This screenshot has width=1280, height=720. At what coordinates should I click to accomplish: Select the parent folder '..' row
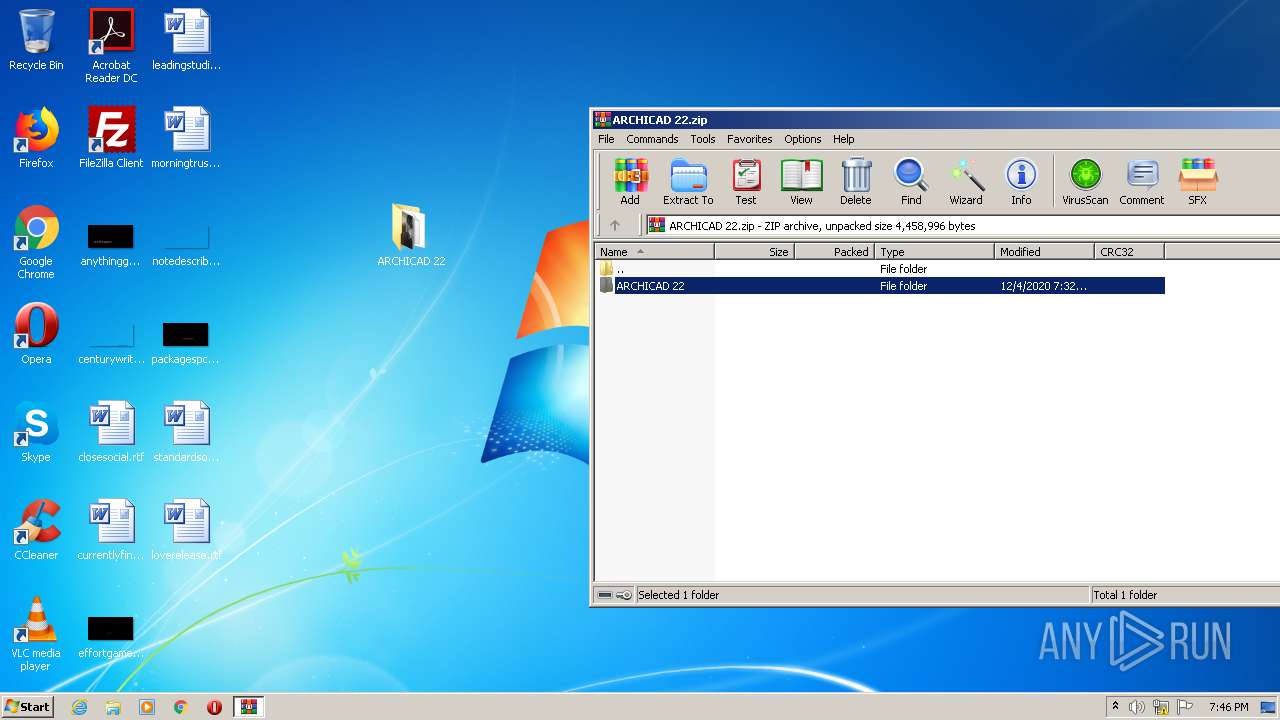(880, 269)
